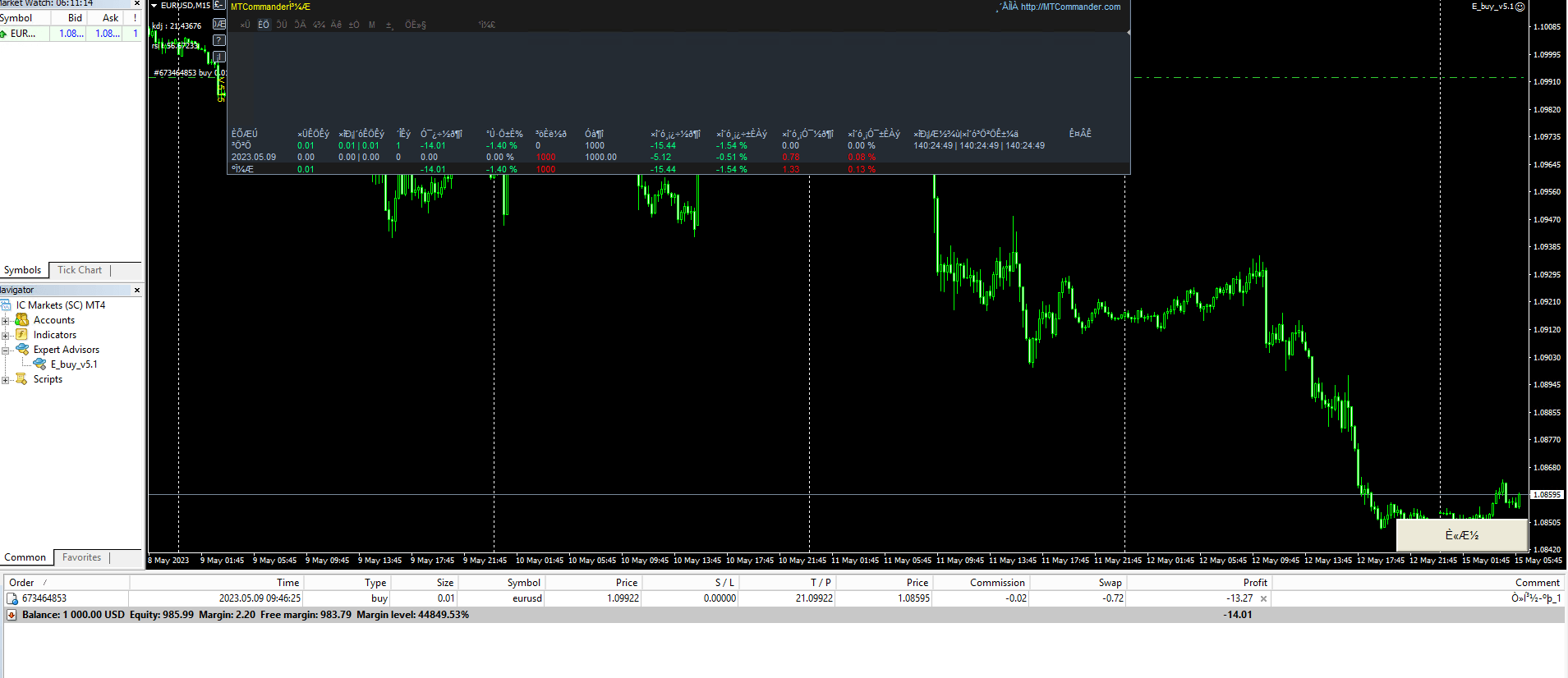Switch to the Common tab in Navigator
The height and width of the screenshot is (678, 1568).
coord(25,557)
